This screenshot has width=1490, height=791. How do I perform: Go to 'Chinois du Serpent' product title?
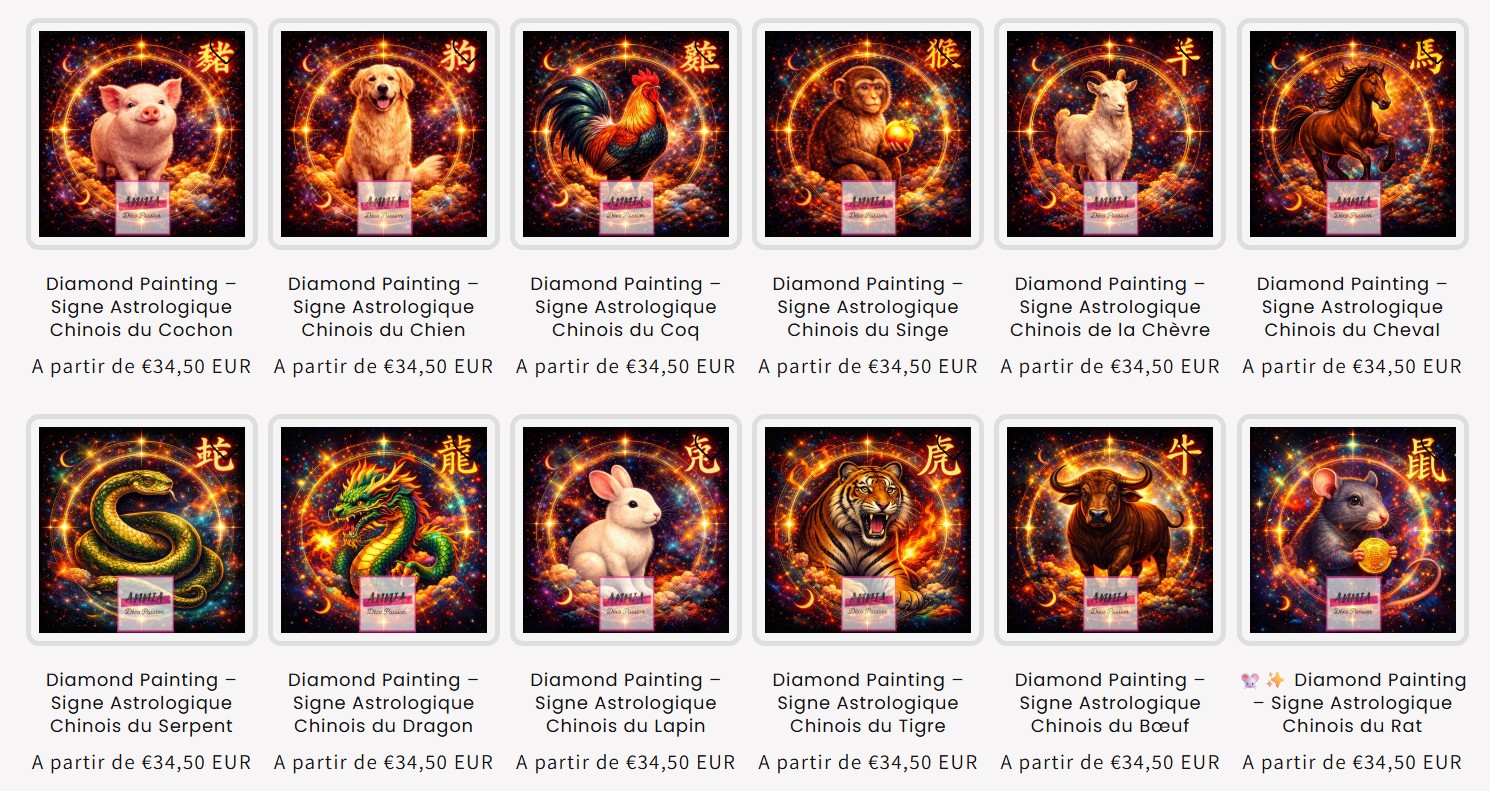(x=142, y=703)
